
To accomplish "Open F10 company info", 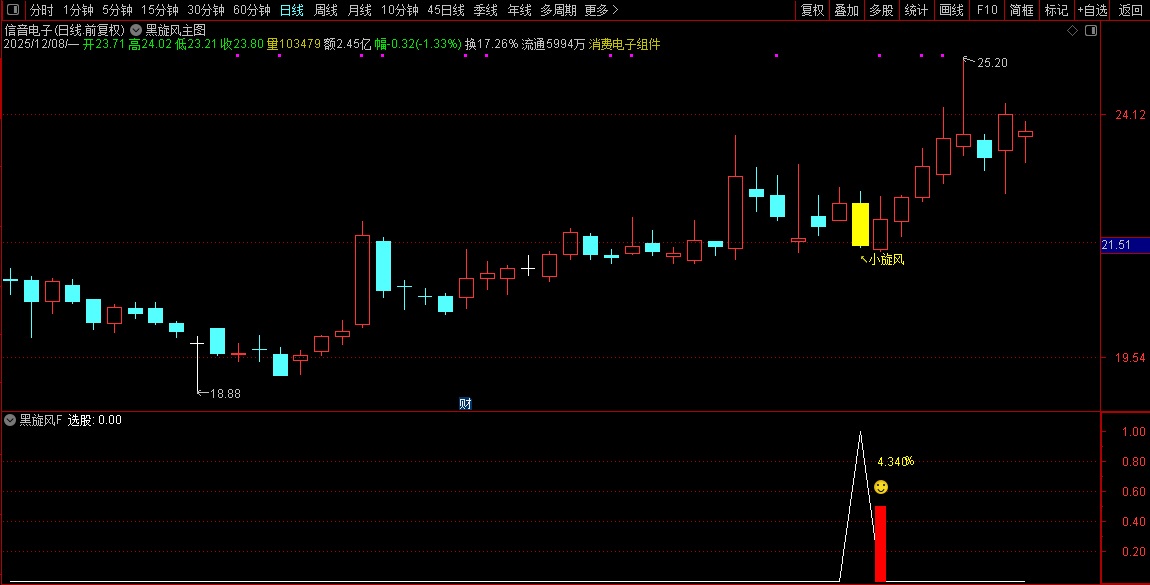I will click(987, 10).
